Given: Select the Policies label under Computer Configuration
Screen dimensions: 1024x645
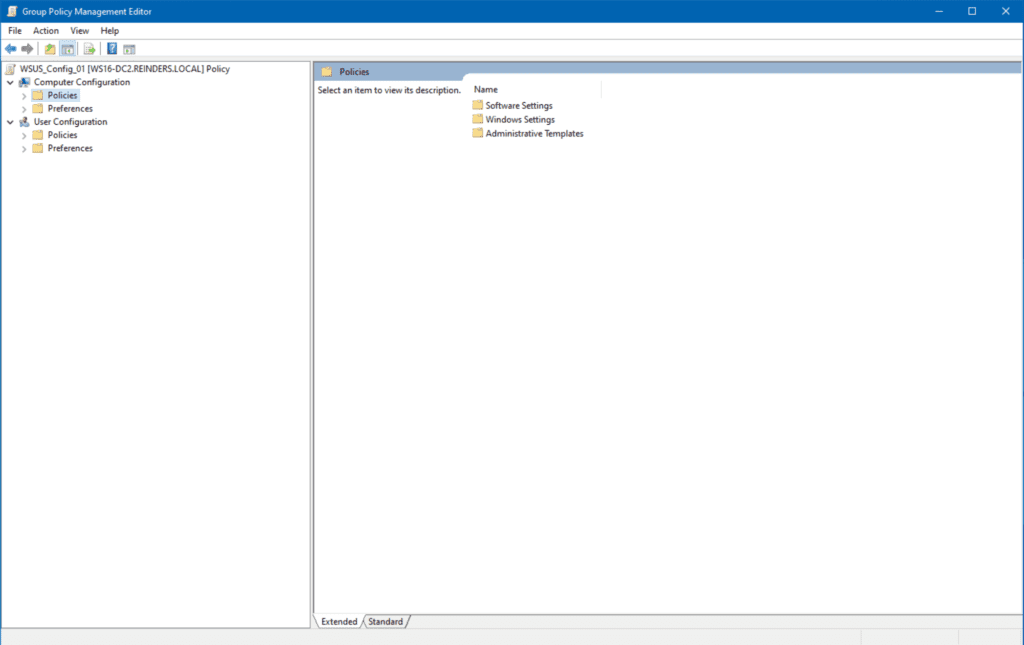Looking at the screenshot, I should tap(62, 95).
